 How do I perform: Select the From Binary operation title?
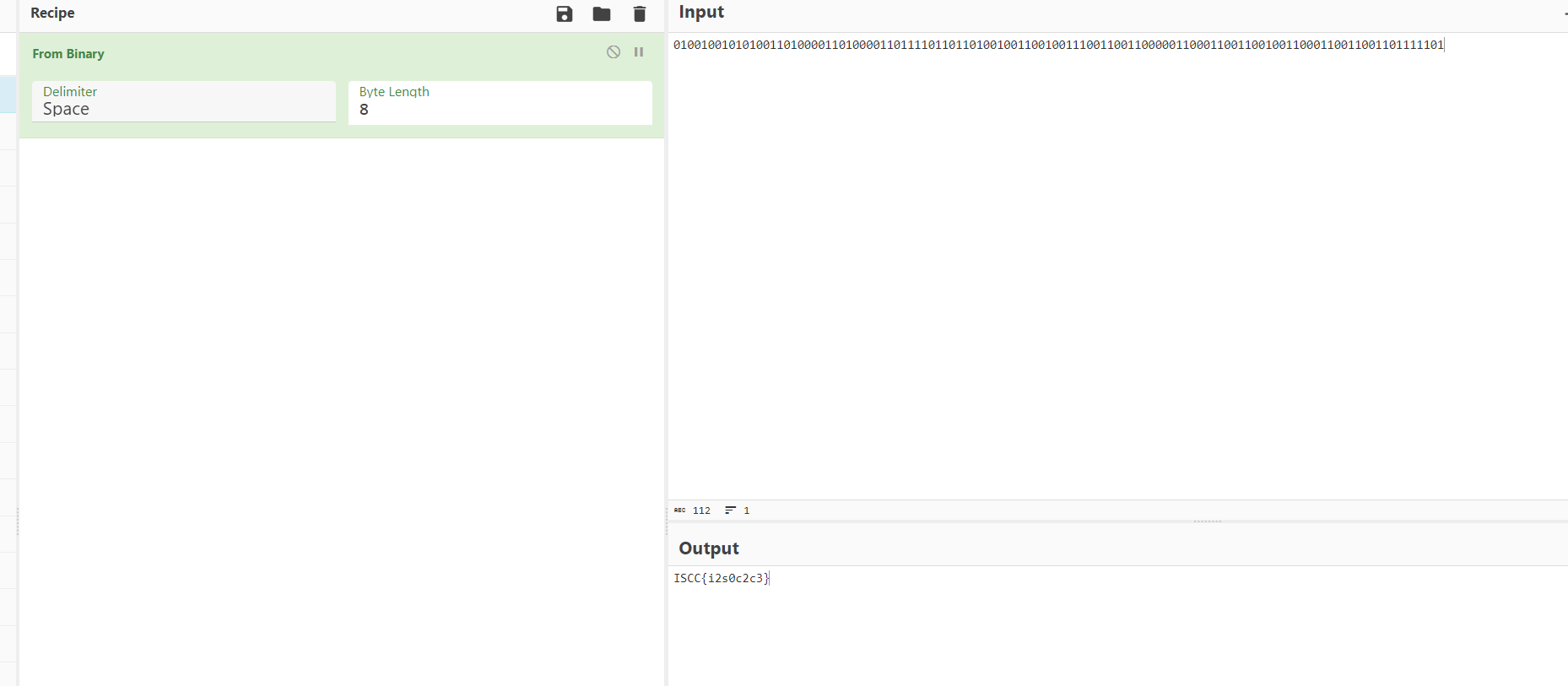(x=68, y=54)
